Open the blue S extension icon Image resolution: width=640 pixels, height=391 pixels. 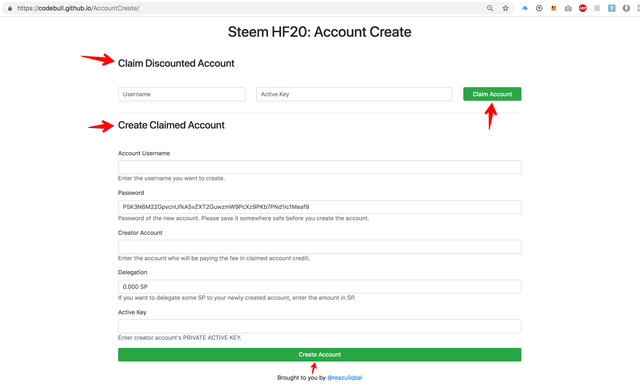[x=611, y=8]
